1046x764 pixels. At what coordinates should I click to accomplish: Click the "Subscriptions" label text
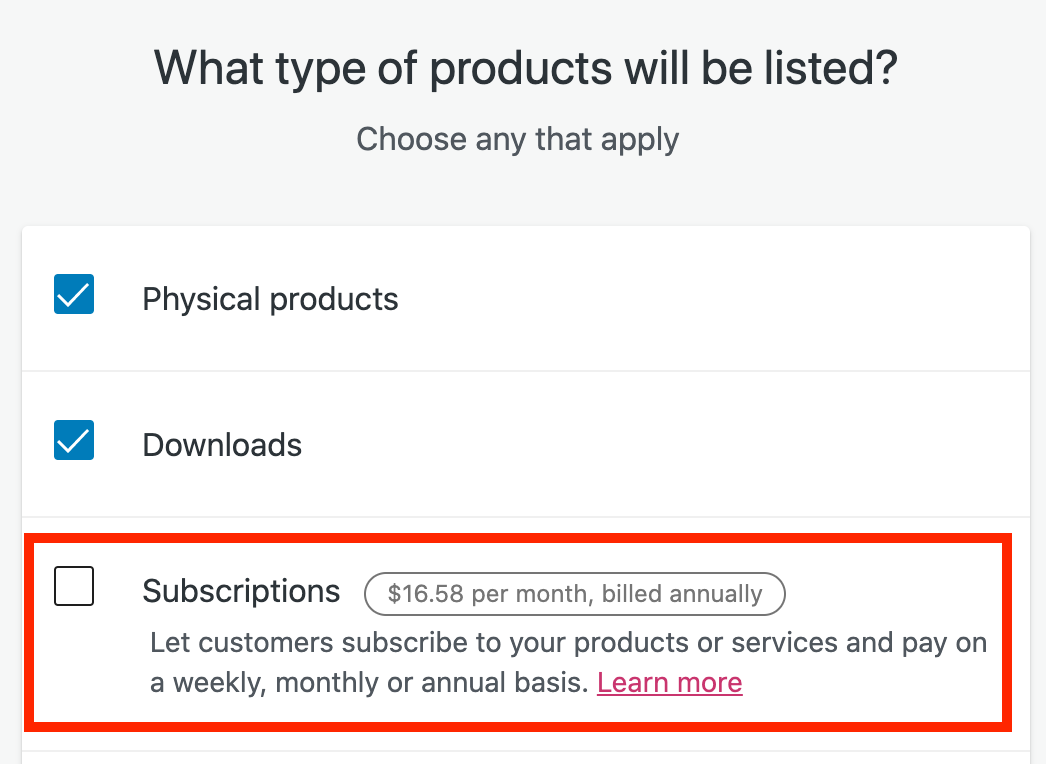tap(241, 591)
